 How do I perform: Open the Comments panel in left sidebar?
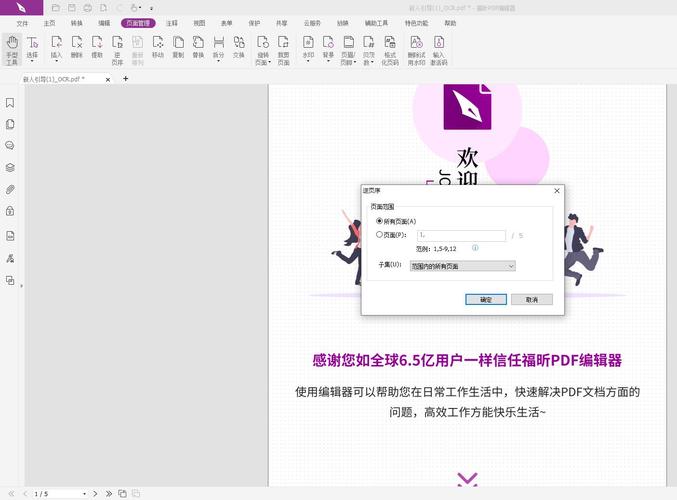coord(10,145)
